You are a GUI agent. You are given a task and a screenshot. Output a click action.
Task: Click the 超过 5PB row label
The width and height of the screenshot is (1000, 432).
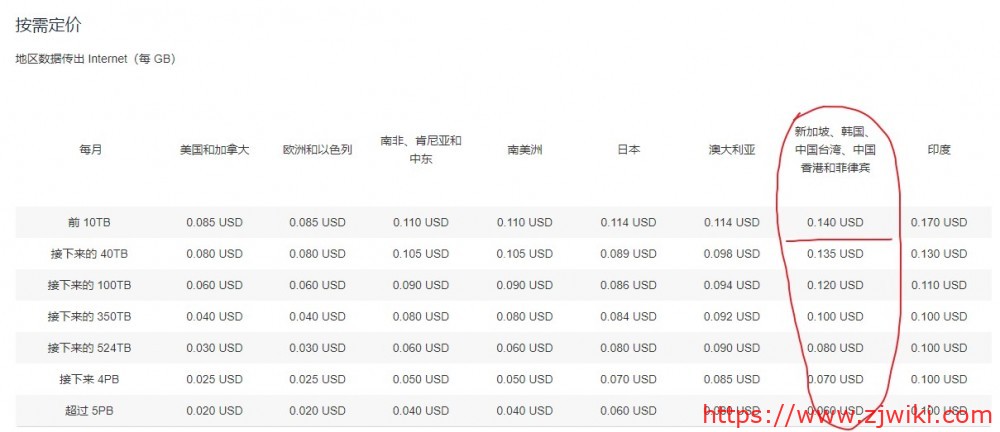91,411
